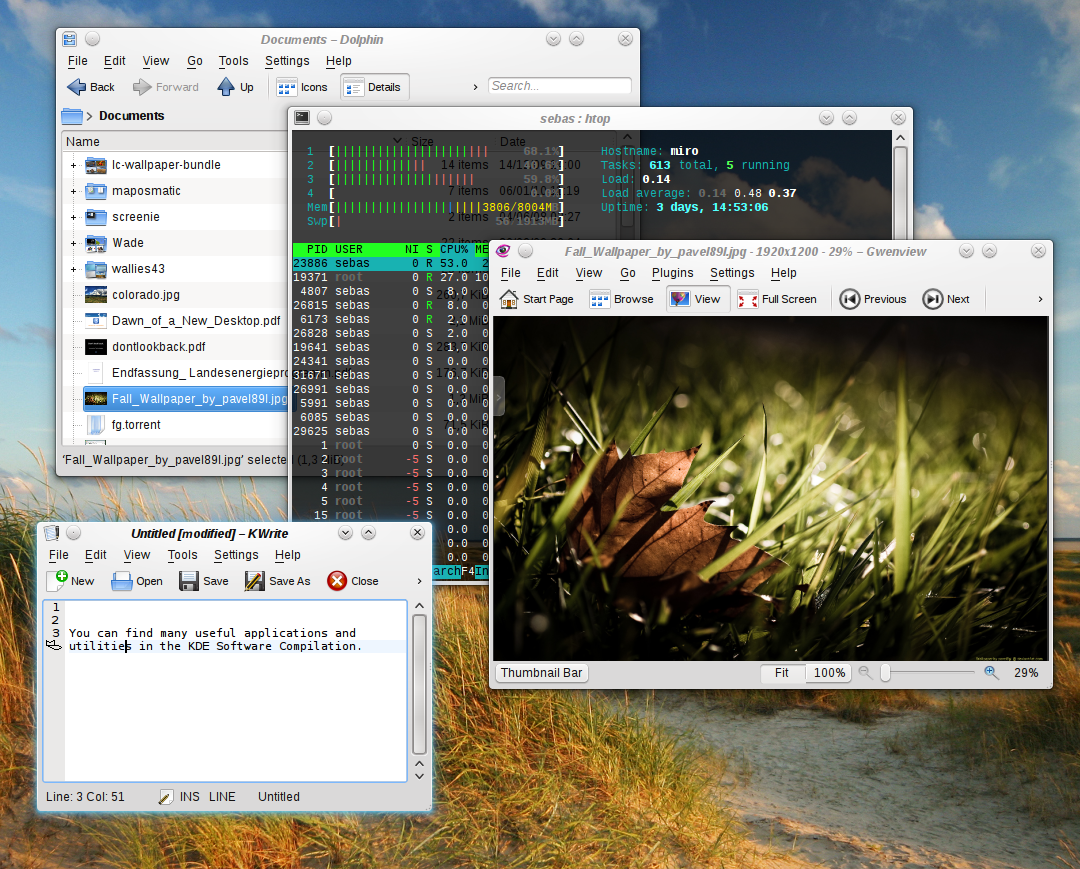Open Dolphin File menu
The height and width of the screenshot is (869, 1080).
78,61
